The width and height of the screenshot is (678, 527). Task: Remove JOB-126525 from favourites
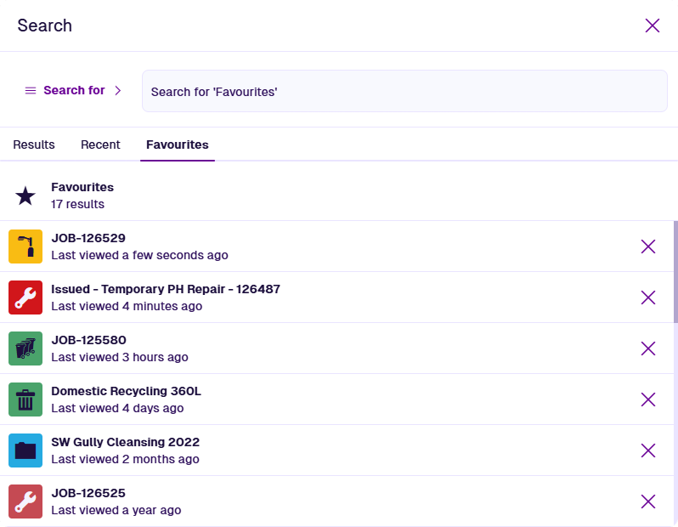[648, 501]
